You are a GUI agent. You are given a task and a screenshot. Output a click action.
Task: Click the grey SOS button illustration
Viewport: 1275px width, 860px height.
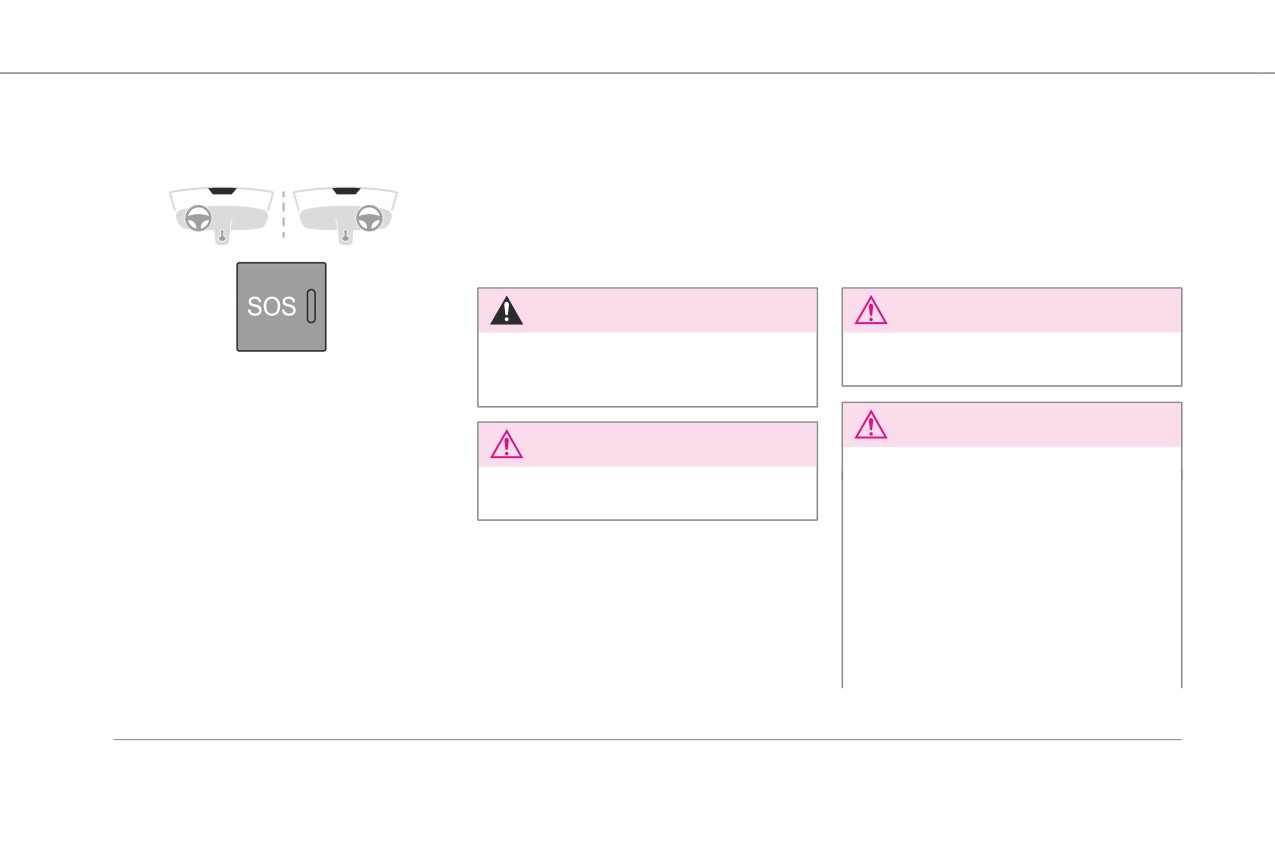tap(281, 307)
